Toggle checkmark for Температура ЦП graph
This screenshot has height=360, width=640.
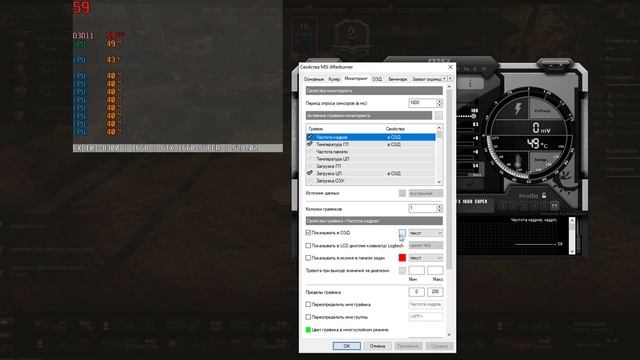[310, 159]
